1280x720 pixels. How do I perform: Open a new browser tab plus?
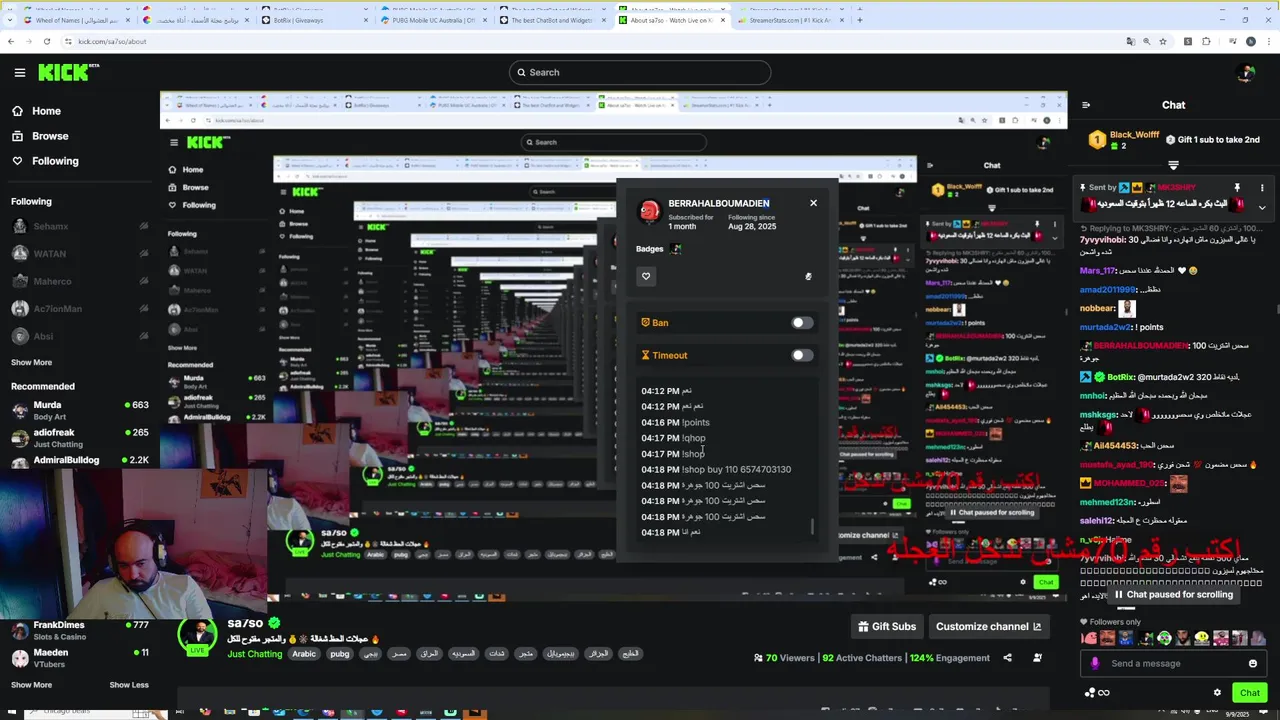[860, 19]
